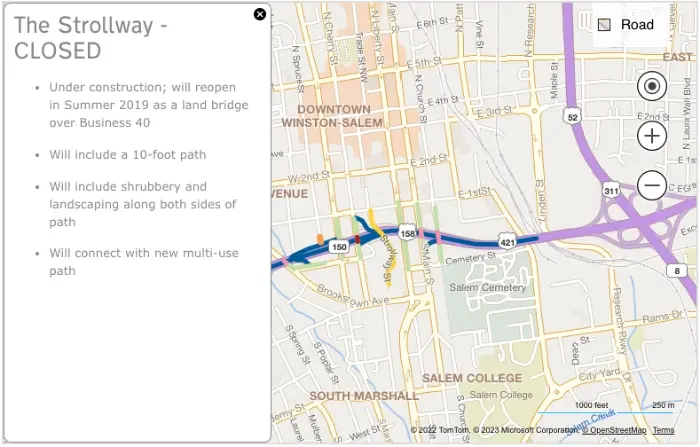
Task: Click the dark red marker on highway
Action: click(358, 240)
